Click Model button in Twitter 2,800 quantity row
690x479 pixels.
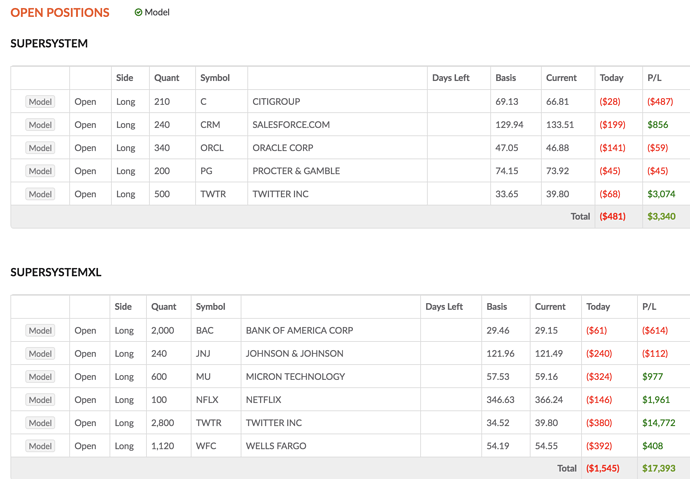40,423
